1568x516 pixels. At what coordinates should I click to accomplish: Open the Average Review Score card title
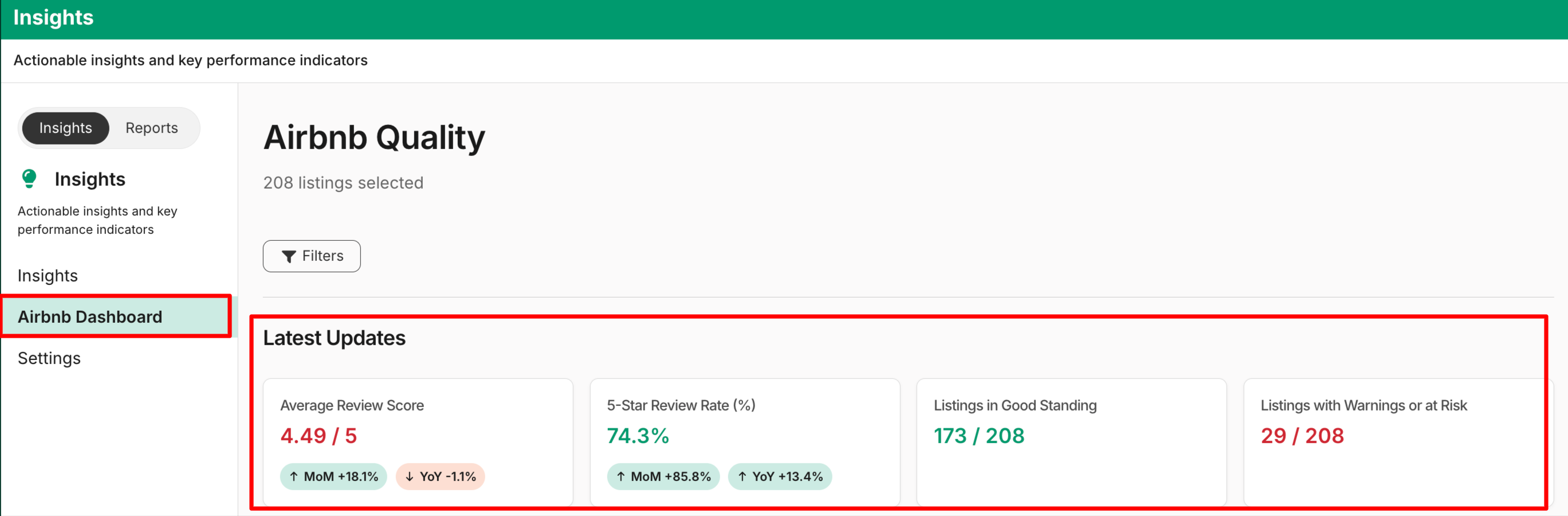tap(352, 405)
